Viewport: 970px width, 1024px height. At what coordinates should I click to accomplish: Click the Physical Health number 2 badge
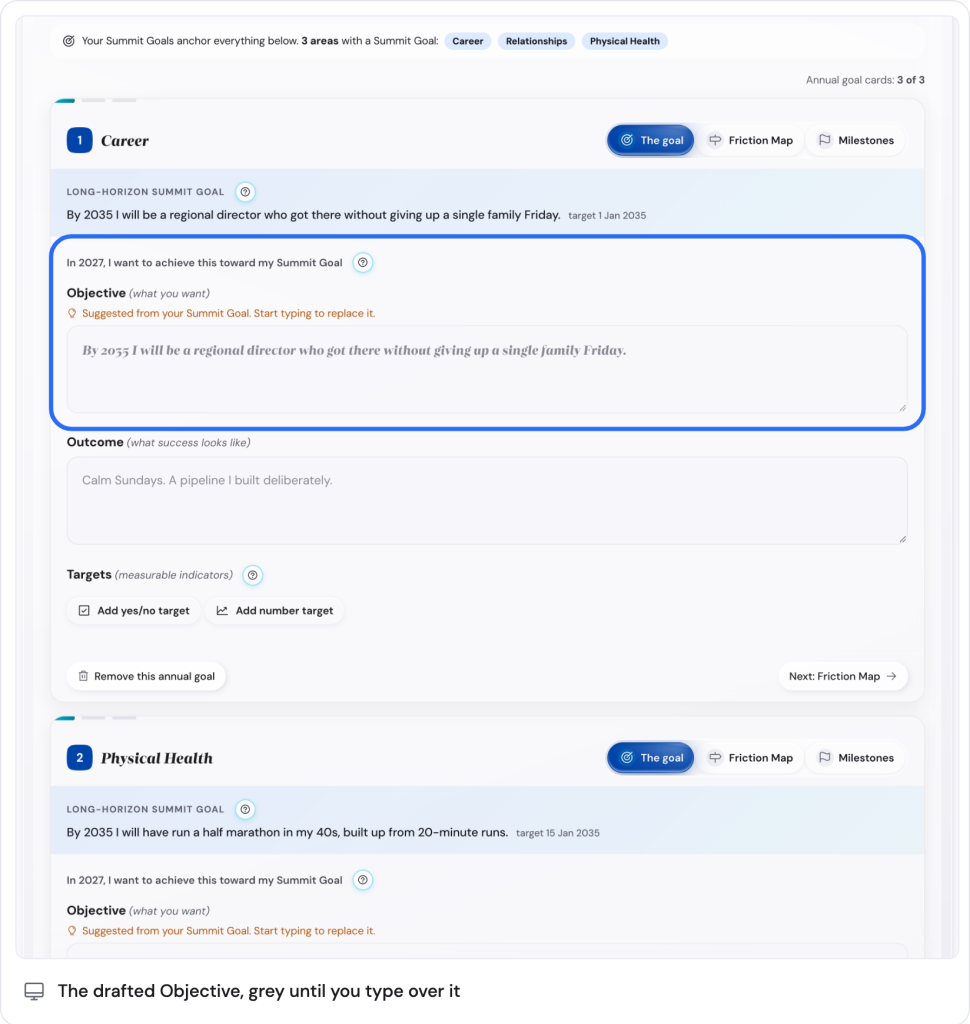[80, 758]
